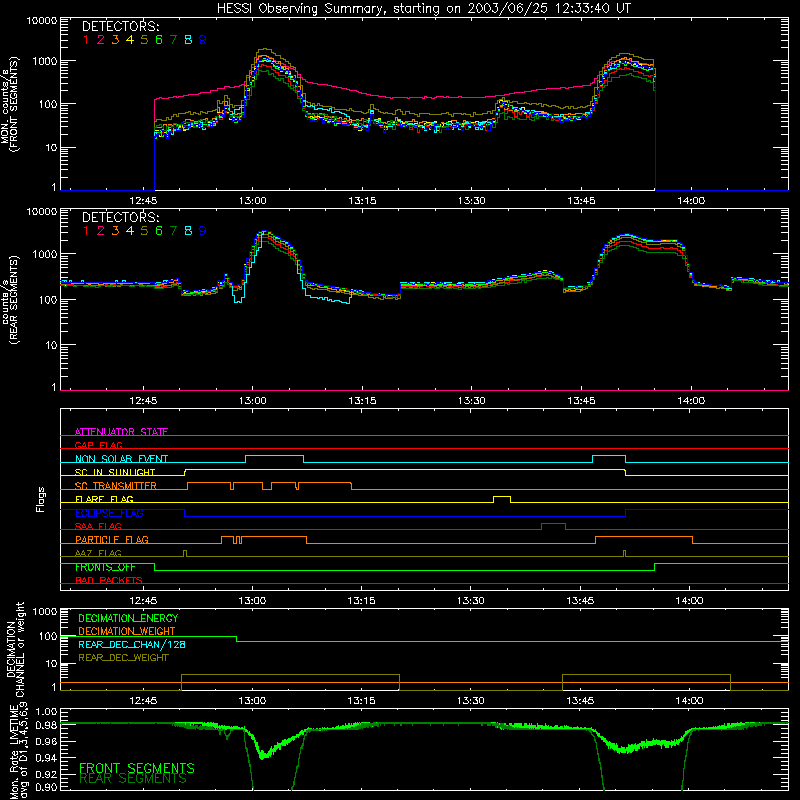Click the DECIMATION_WEIGHT legend entry
Screen dimensions: 800x800
(x=127, y=632)
